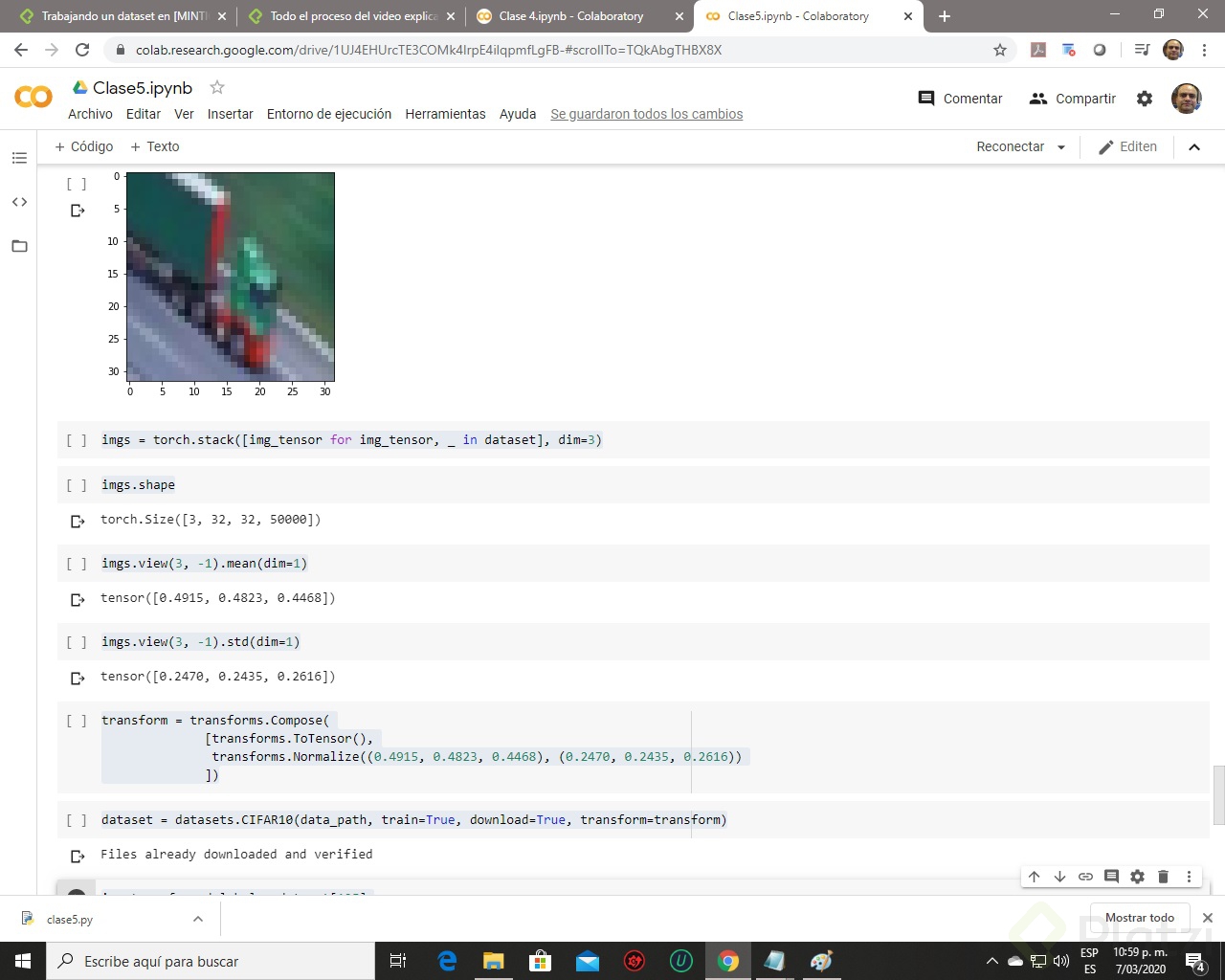The height and width of the screenshot is (980, 1225).
Task: Click output icon beside 'Files already downloaded'
Action: coord(78,856)
